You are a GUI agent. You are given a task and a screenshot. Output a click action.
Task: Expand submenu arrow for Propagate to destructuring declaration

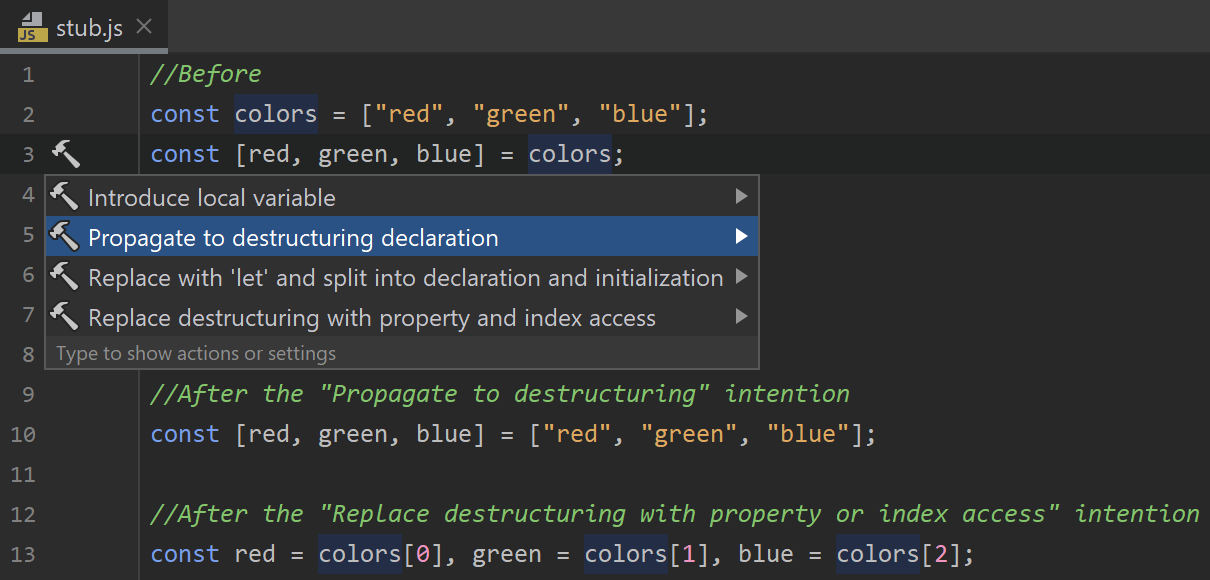pos(741,237)
